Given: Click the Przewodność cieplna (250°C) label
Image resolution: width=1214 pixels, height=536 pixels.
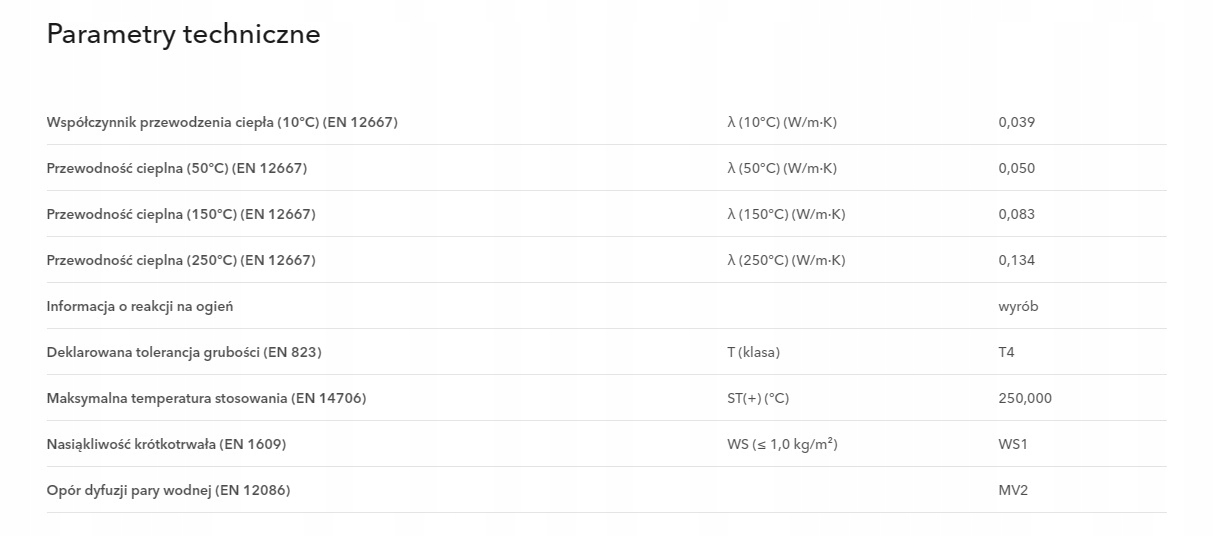Looking at the screenshot, I should 181,260.
